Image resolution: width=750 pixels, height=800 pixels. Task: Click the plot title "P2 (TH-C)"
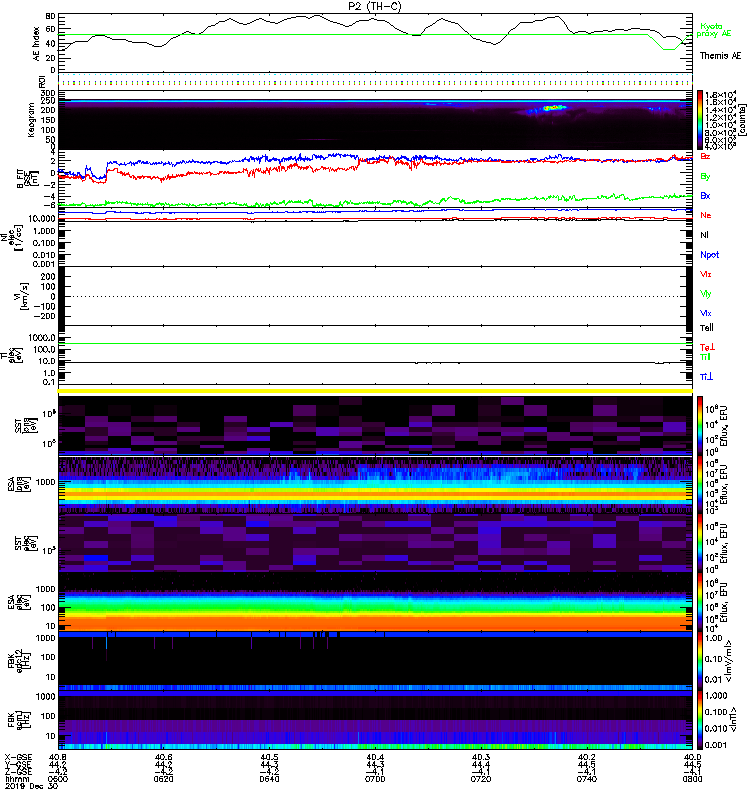tap(374, 6)
